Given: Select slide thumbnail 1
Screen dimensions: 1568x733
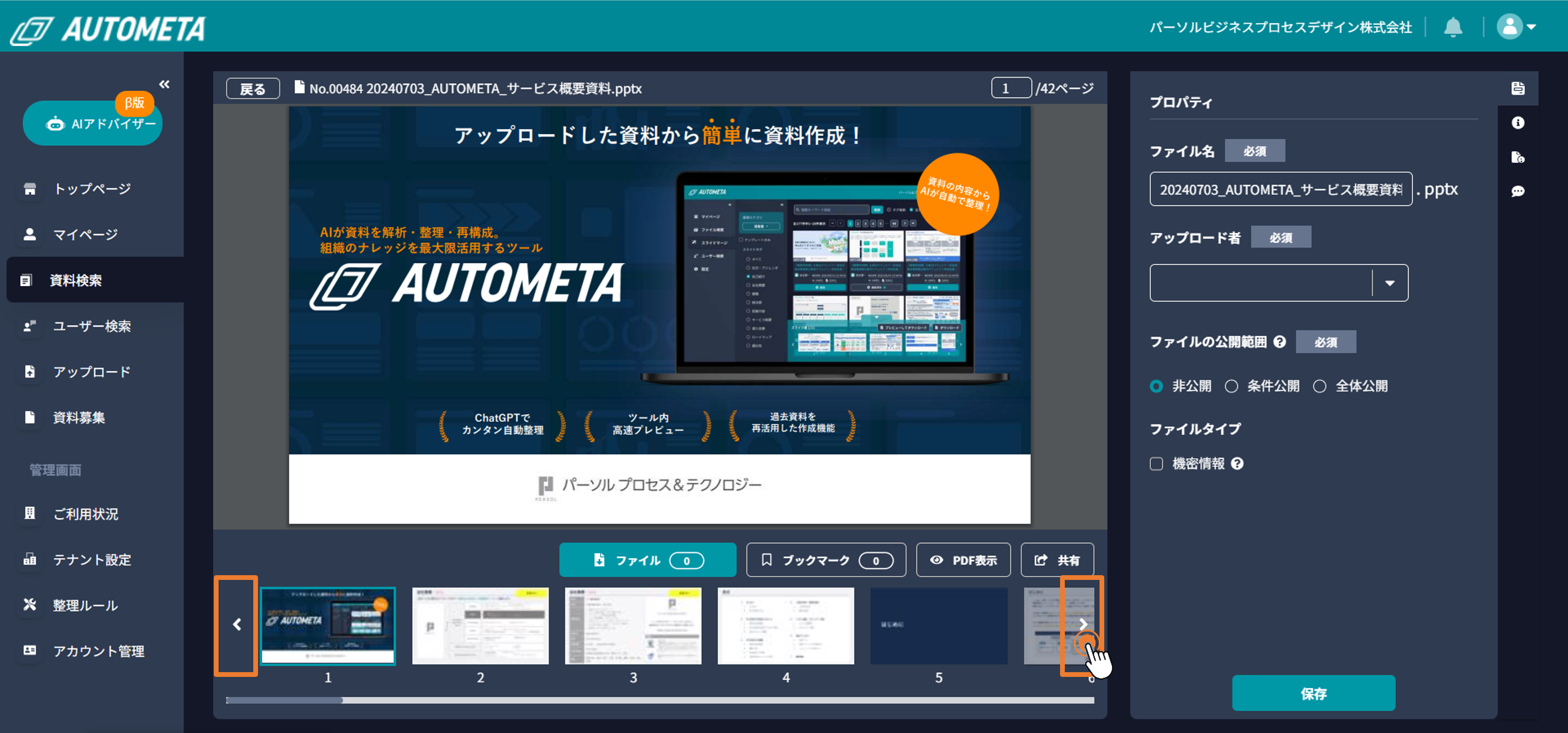Looking at the screenshot, I should click(328, 625).
